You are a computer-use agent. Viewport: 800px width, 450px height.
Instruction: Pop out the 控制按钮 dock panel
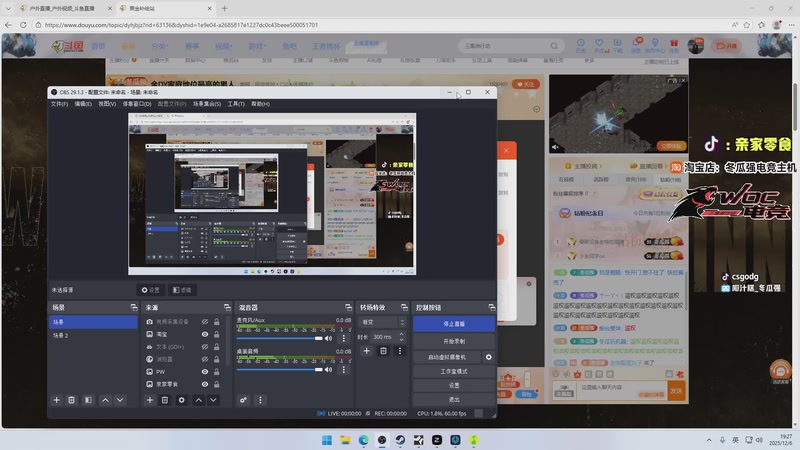pos(491,307)
